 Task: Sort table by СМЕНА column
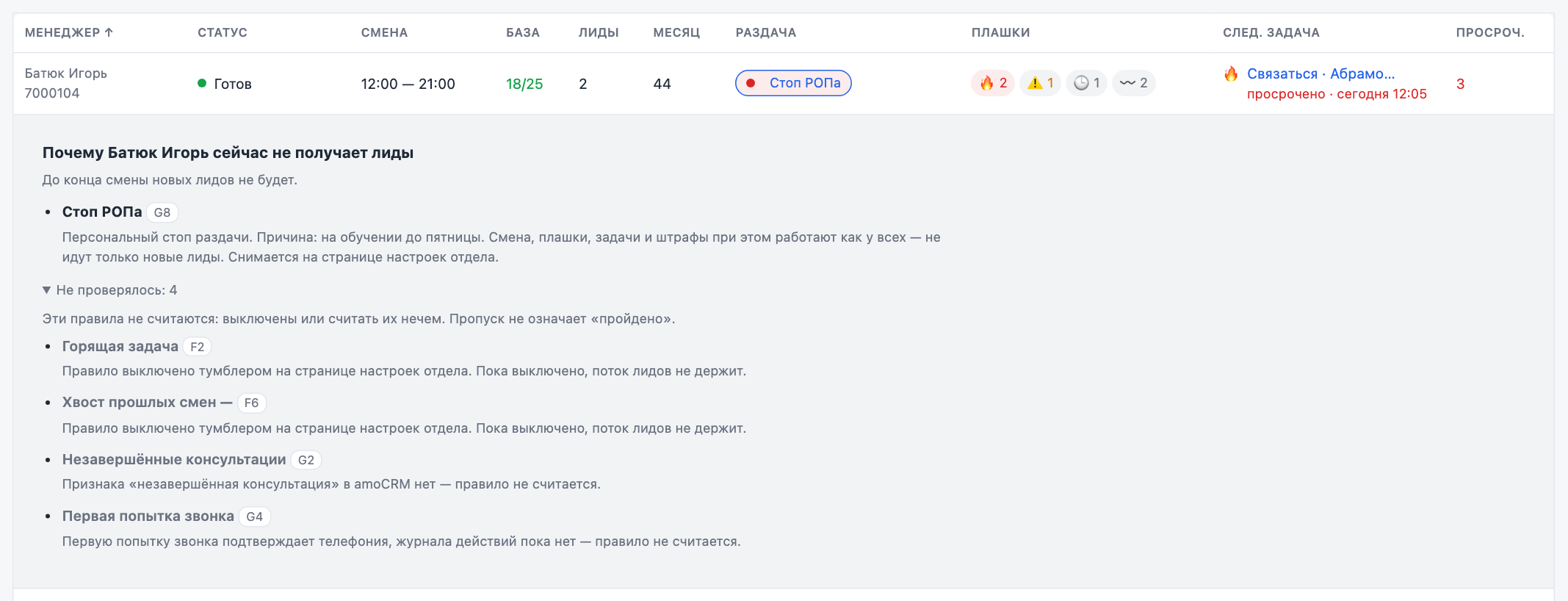[x=384, y=32]
